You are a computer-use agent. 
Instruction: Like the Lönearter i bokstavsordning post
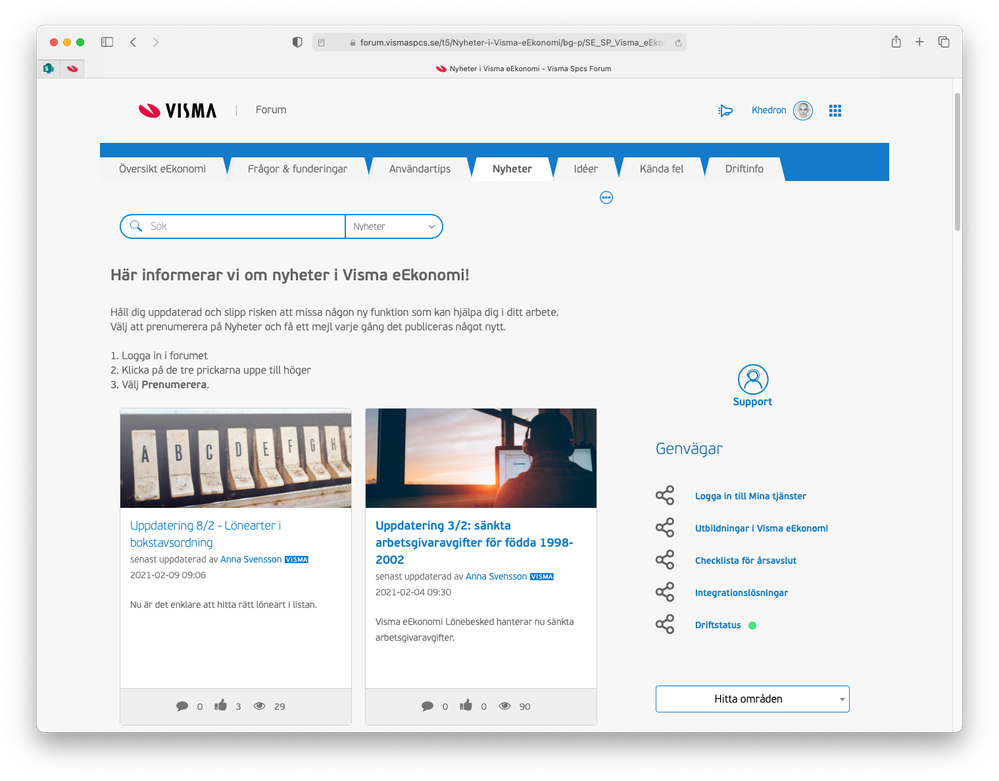pyautogui.click(x=220, y=705)
